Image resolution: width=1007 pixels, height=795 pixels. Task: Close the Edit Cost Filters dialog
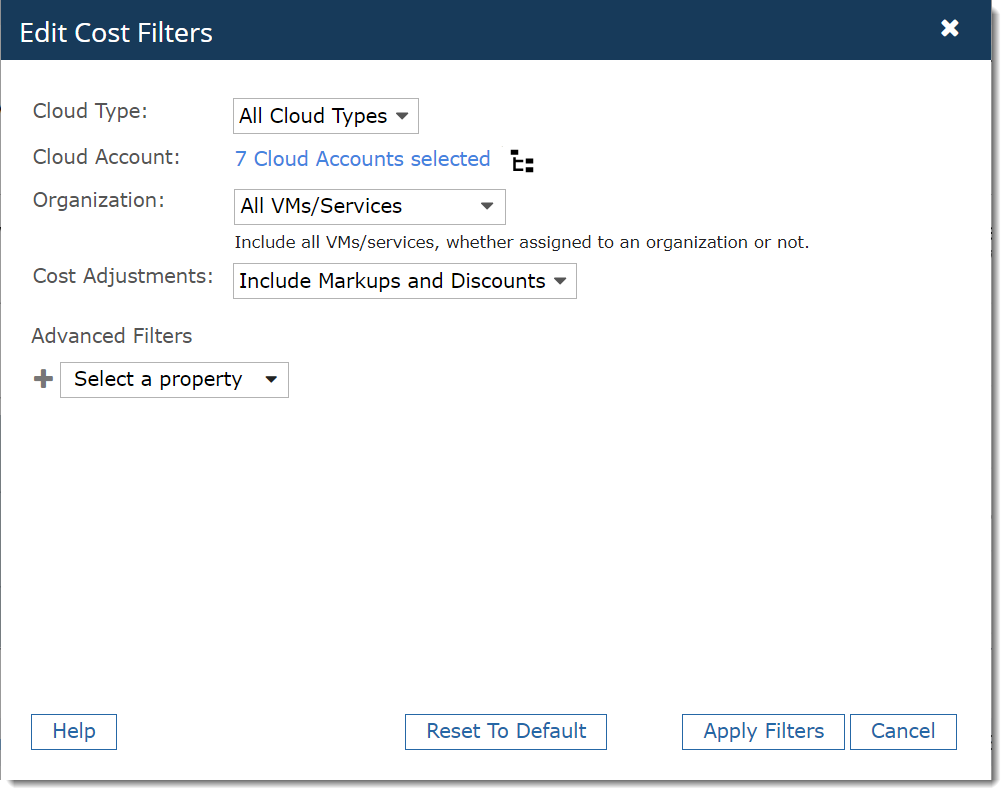point(949,28)
